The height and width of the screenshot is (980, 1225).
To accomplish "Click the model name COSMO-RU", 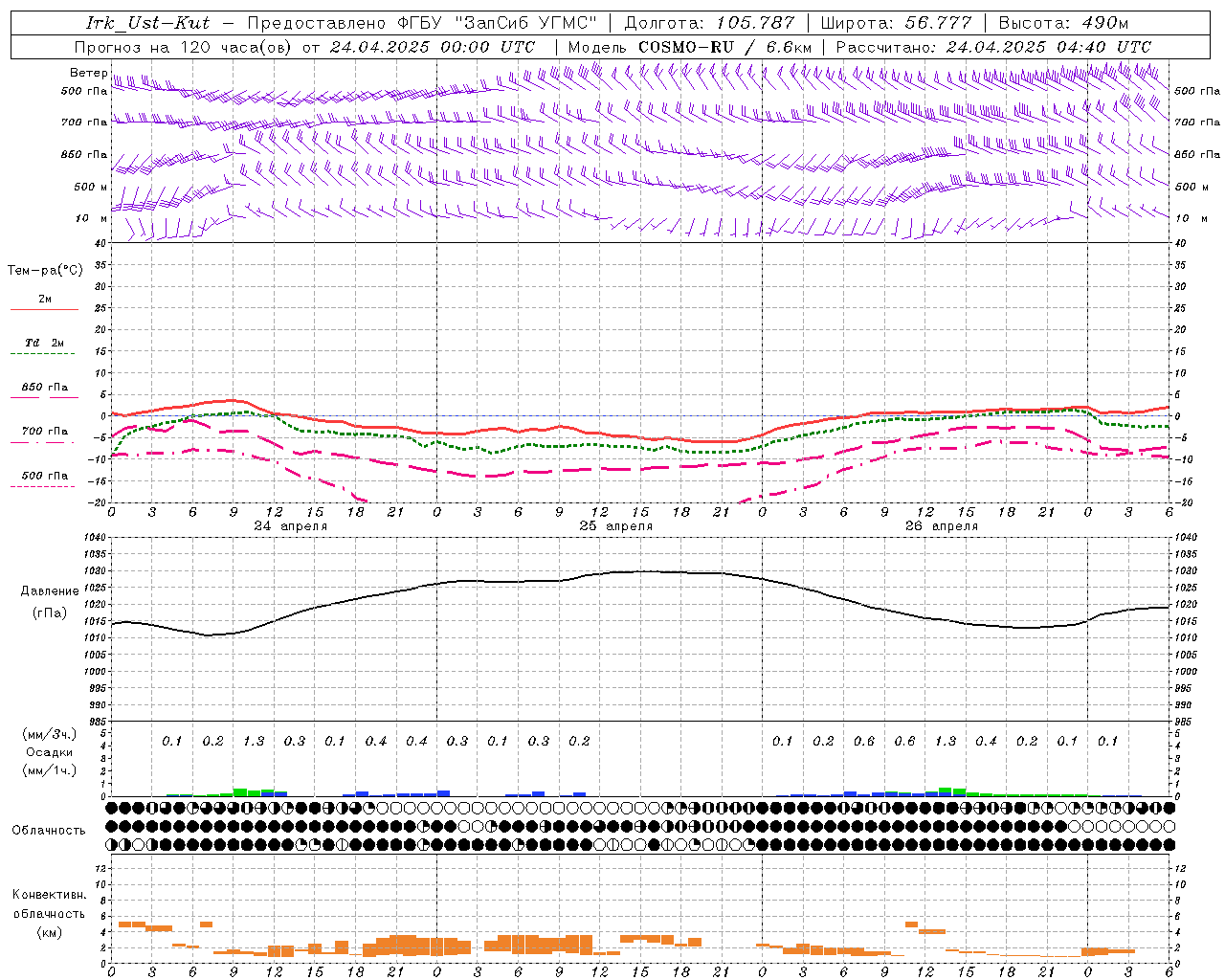I will tap(686, 47).
